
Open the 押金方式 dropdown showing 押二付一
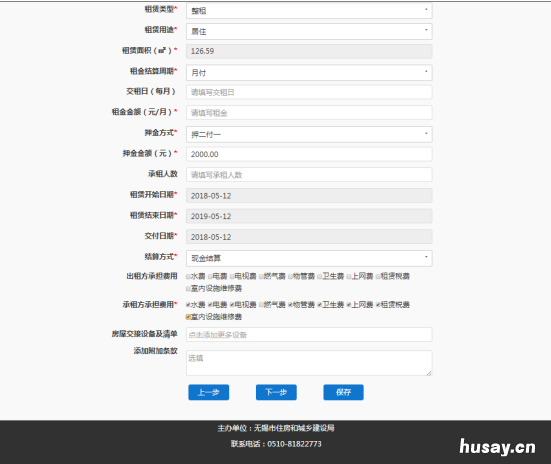(309, 134)
